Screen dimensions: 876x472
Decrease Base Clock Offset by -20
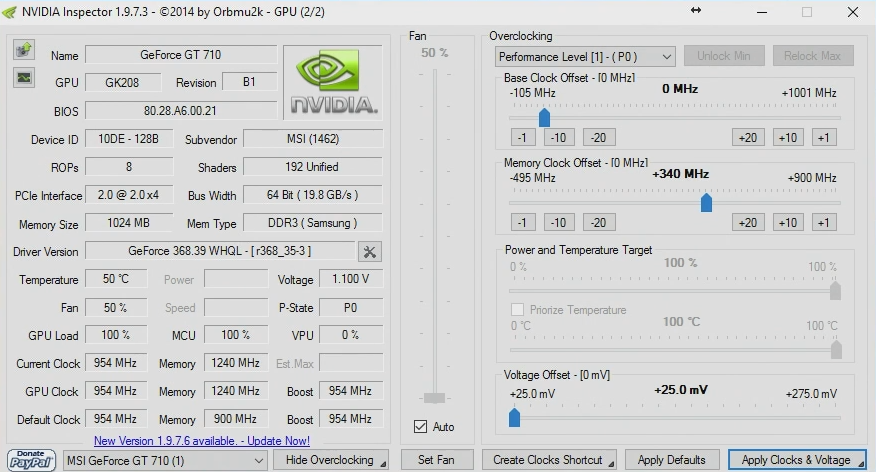tap(599, 137)
